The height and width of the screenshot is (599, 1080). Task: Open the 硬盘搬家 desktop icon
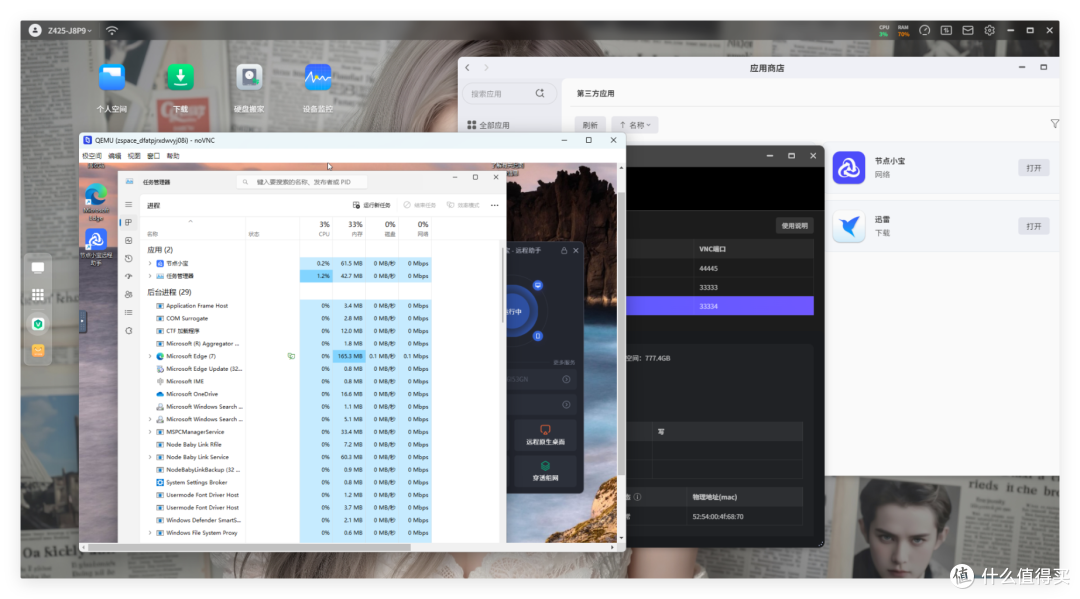tap(249, 78)
